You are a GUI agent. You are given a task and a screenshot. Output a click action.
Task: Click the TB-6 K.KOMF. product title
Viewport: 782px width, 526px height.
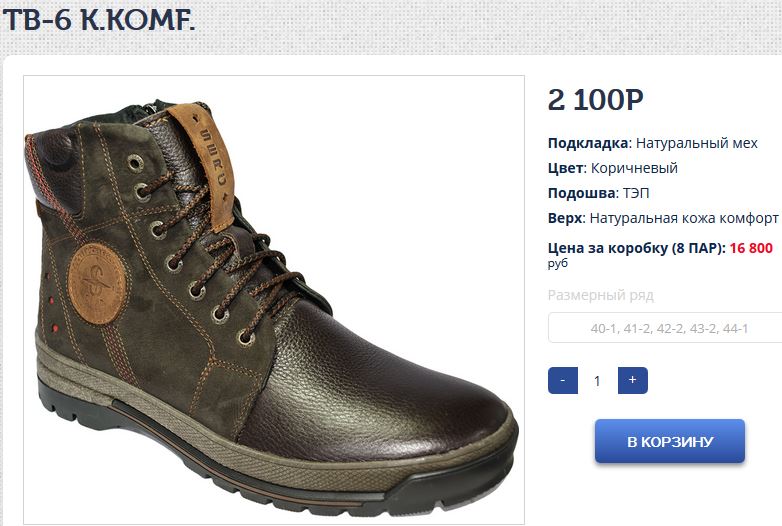click(99, 22)
